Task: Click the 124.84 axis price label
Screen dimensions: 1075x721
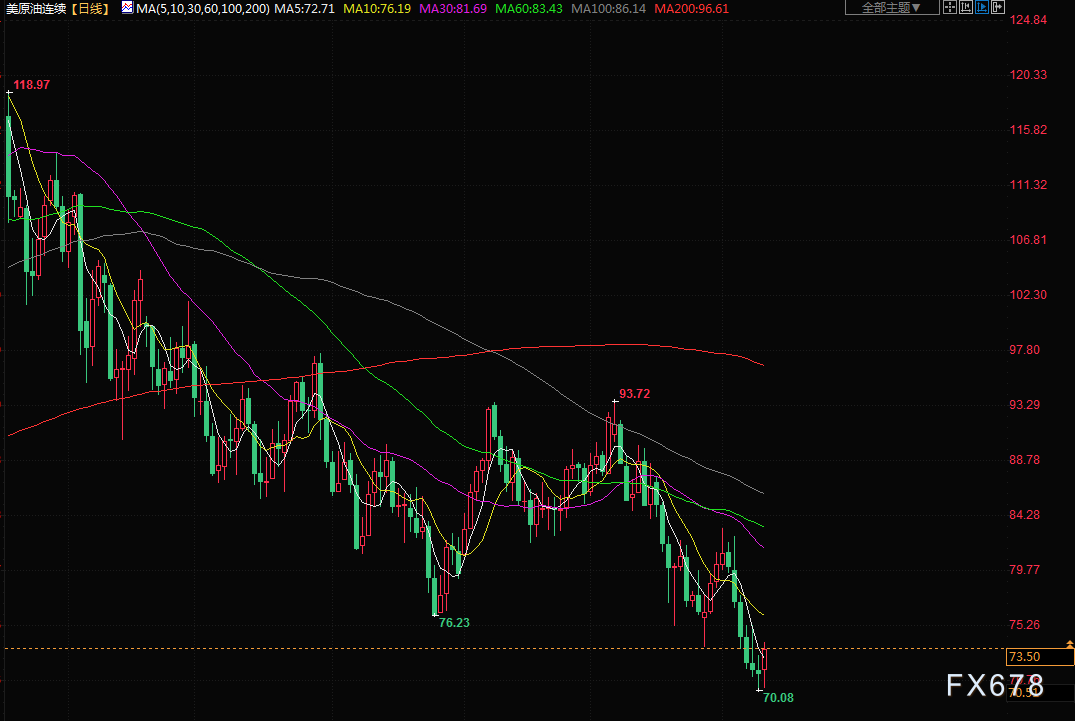Action: (1028, 20)
